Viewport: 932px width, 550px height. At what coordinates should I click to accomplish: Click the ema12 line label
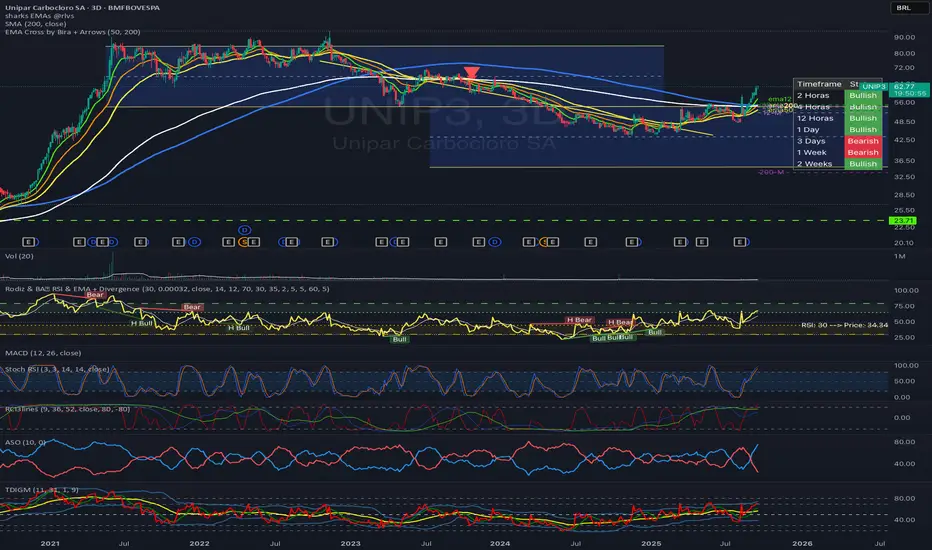pyautogui.click(x=780, y=99)
